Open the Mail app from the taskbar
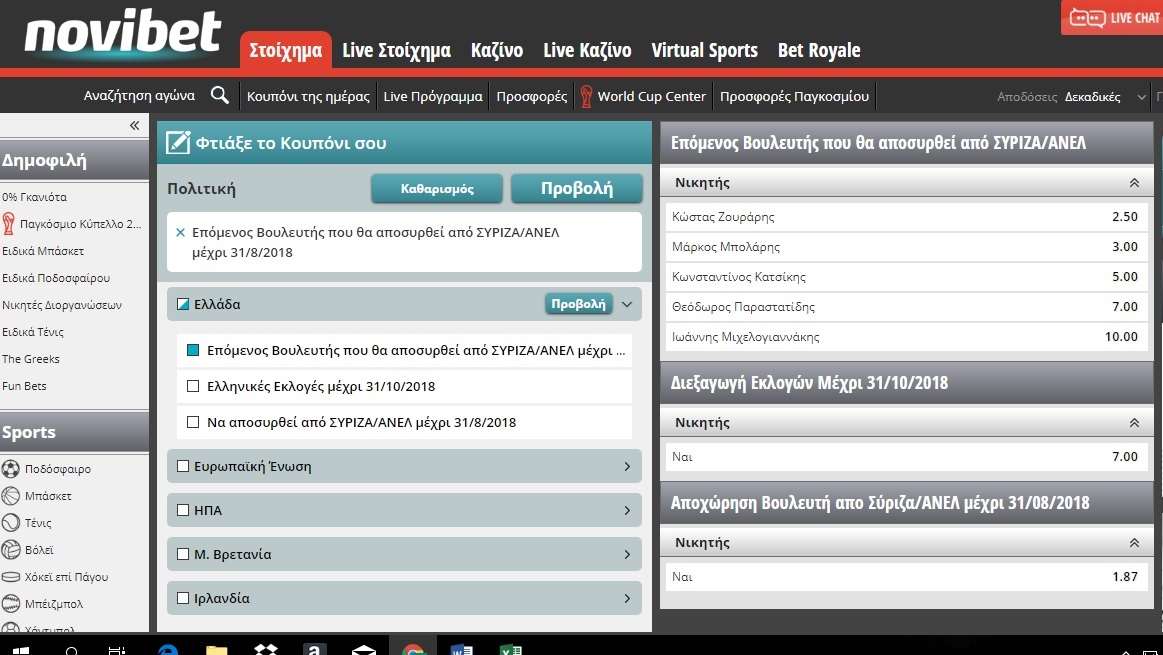 (x=363, y=650)
